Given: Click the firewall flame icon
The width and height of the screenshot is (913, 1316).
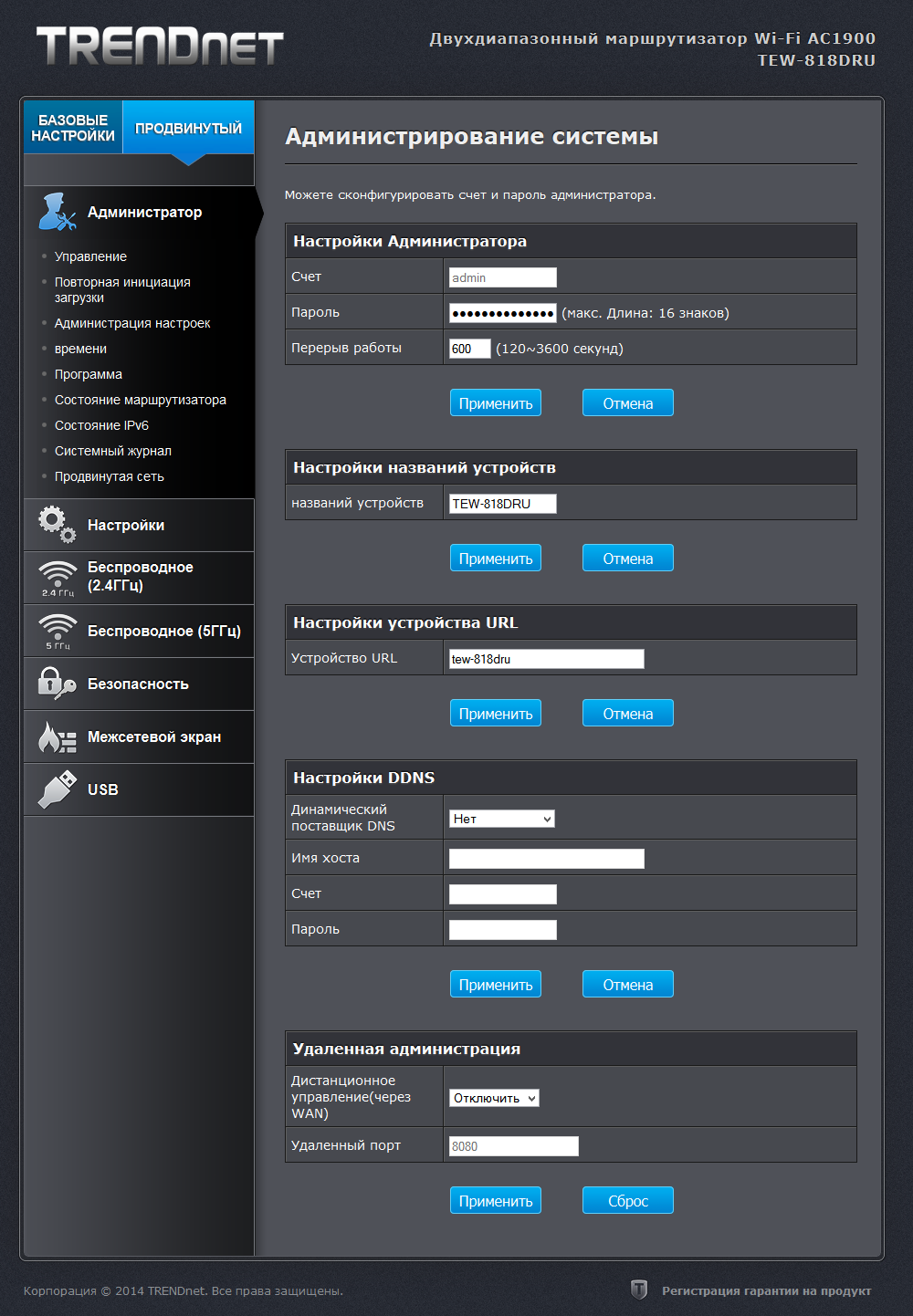Looking at the screenshot, I should pyautogui.click(x=57, y=736).
